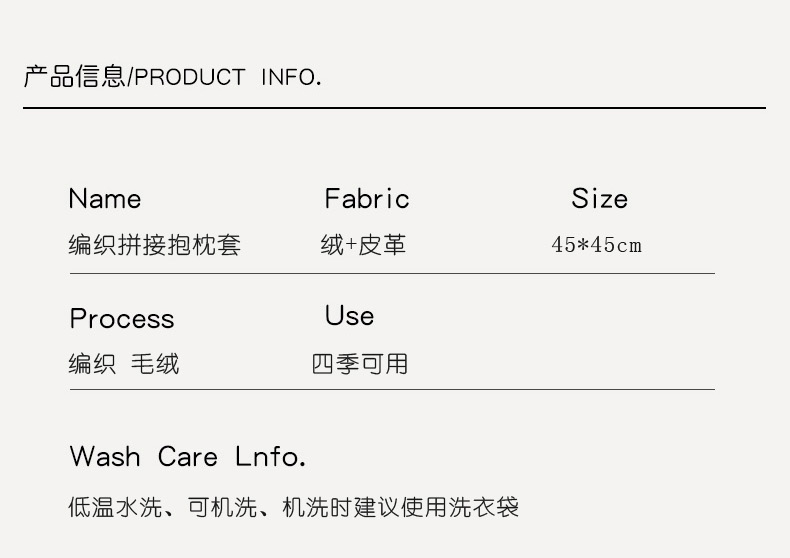This screenshot has width=790, height=558.
Task: Click the thick divider under the title
Action: (x=394, y=107)
